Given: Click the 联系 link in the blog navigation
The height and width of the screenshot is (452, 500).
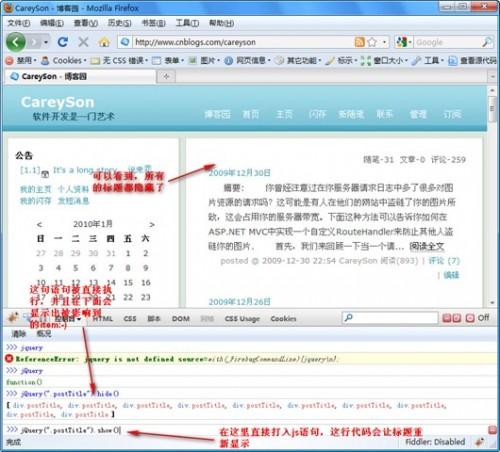Looking at the screenshot, I should 385,114.
